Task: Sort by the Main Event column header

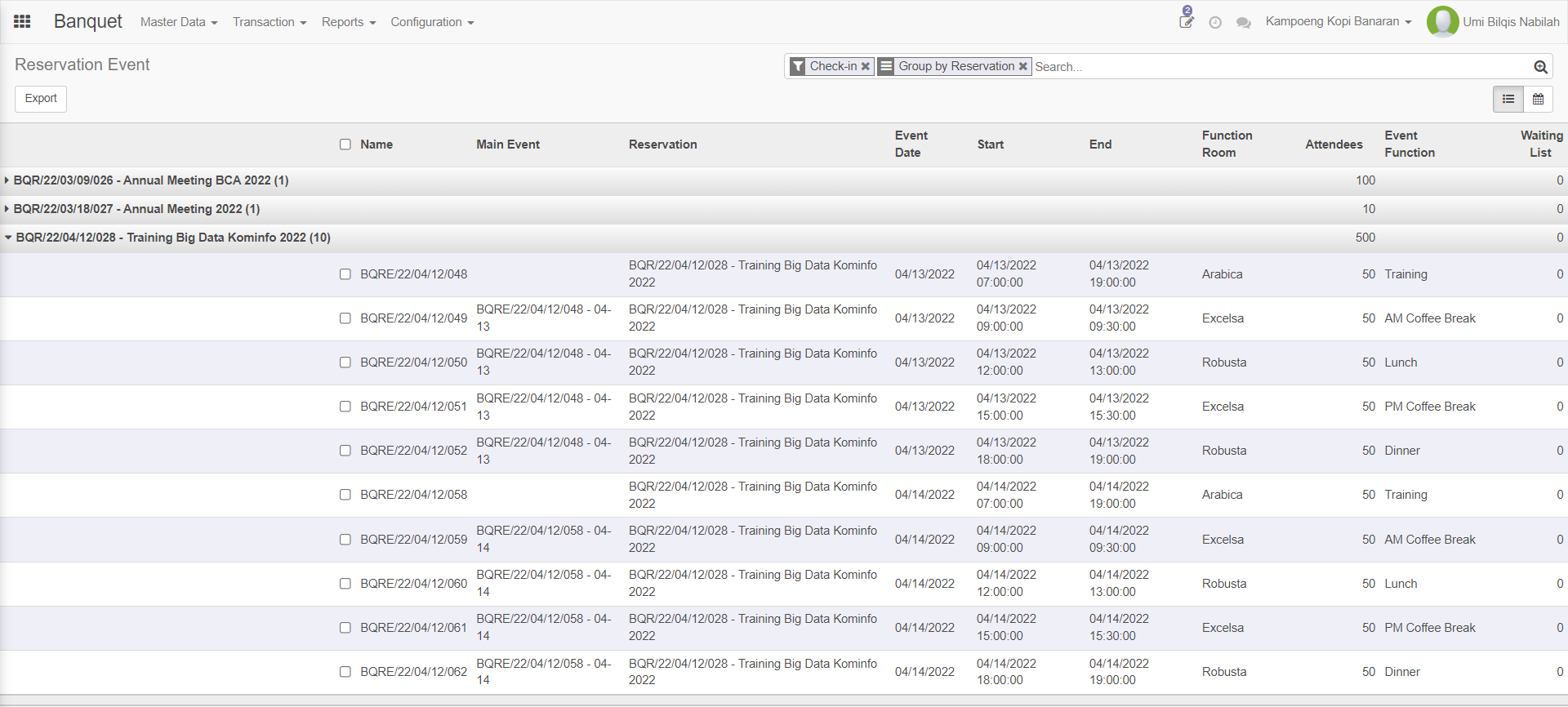Action: (508, 145)
